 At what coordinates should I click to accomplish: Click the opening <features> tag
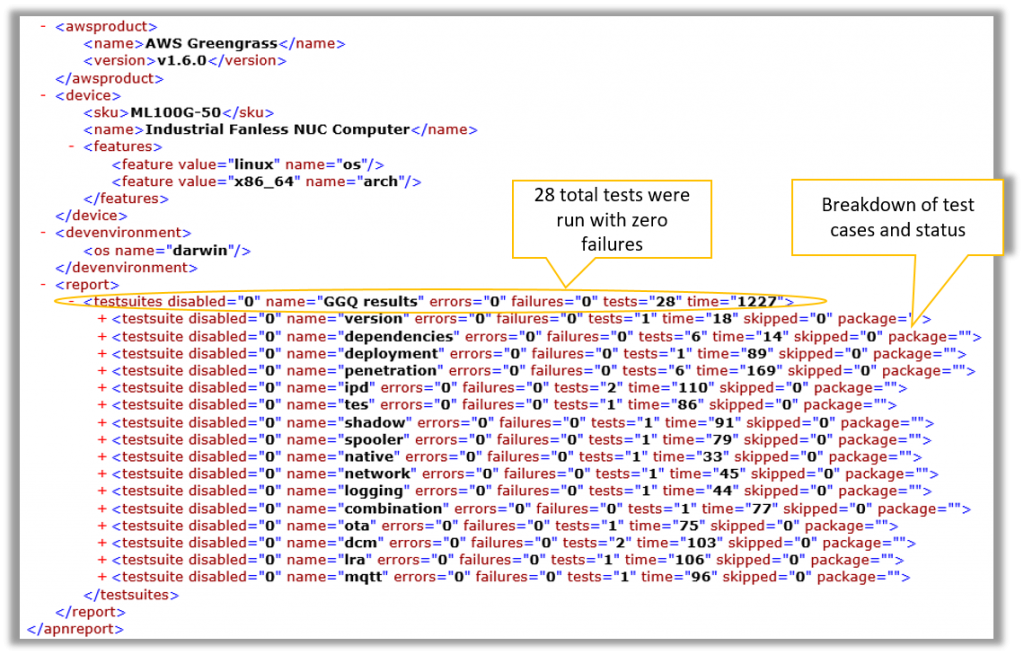tap(123, 147)
